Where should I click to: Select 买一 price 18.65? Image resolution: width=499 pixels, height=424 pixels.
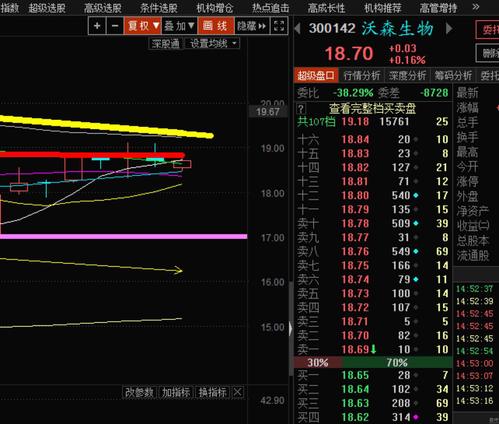tap(355, 375)
